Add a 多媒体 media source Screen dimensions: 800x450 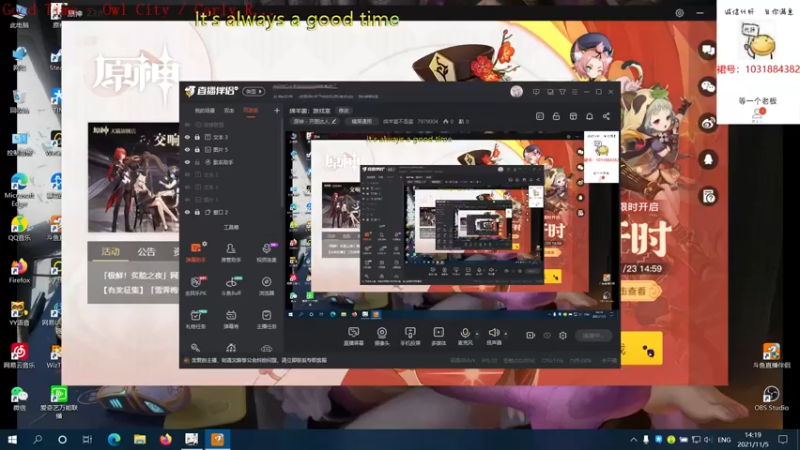pos(438,336)
